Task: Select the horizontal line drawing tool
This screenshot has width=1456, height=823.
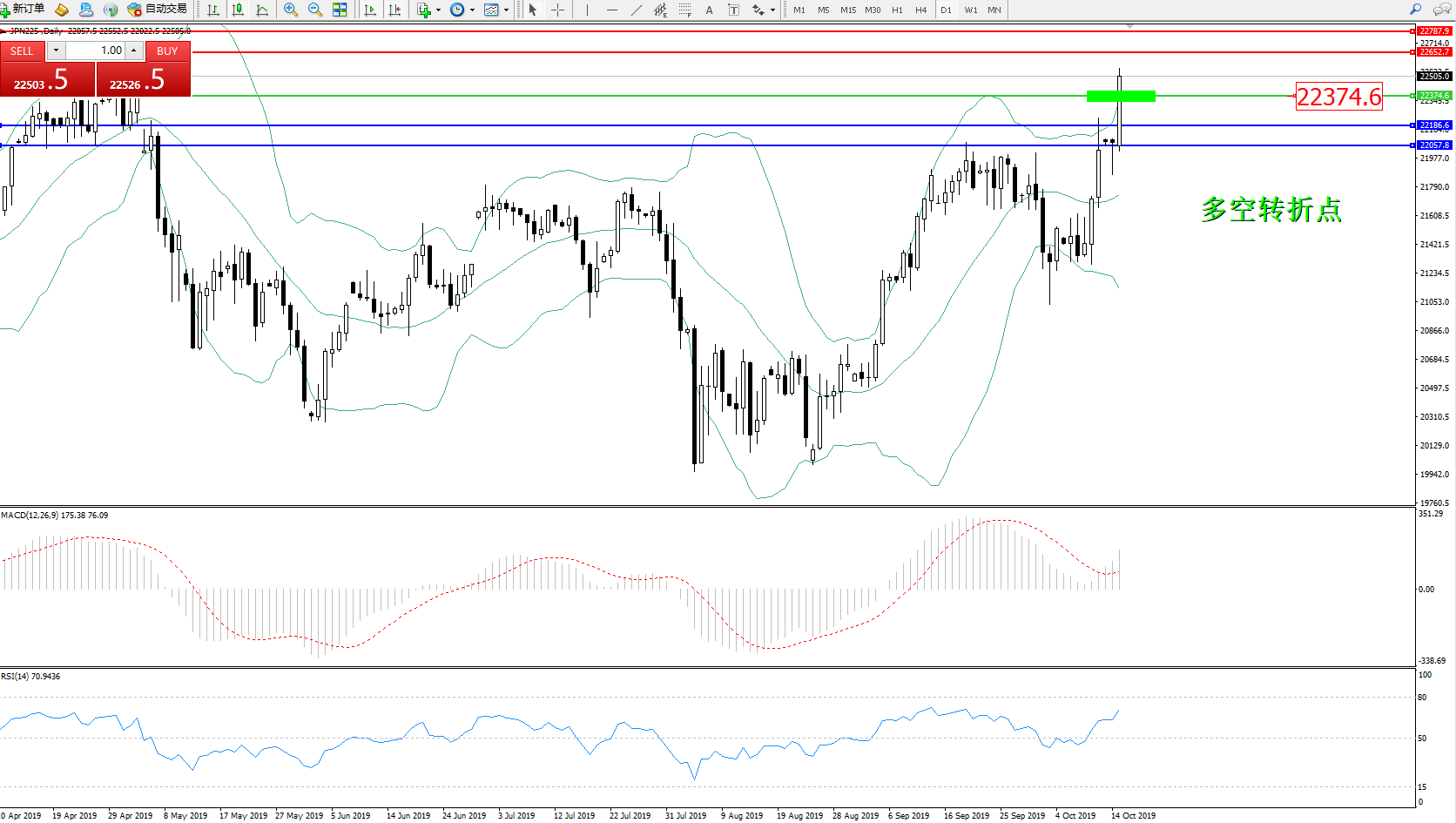Action: coord(612,10)
